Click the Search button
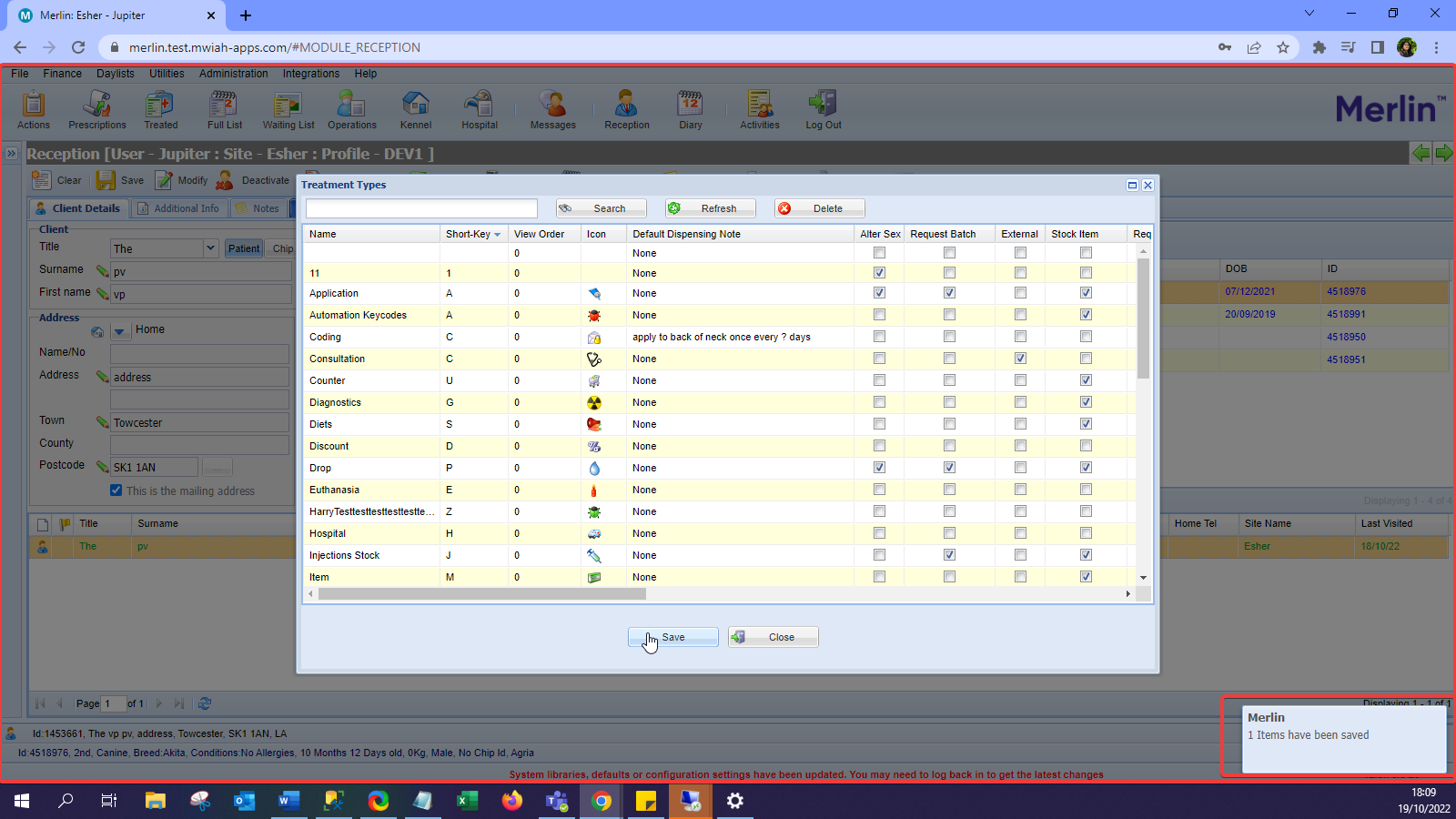 pyautogui.click(x=602, y=208)
